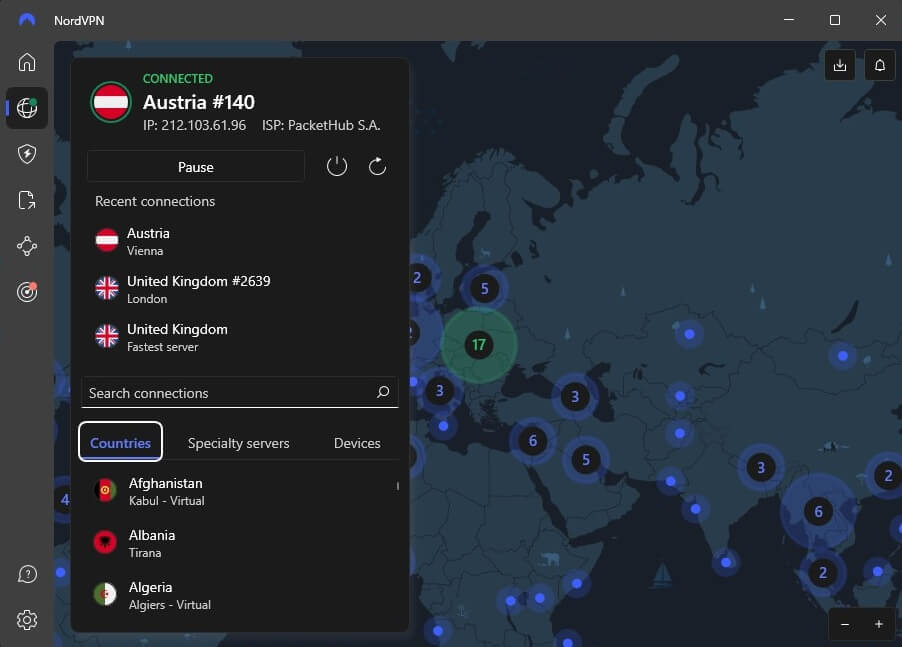This screenshot has height=647, width=902.
Task: Open the notifications bell
Action: [x=880, y=65]
